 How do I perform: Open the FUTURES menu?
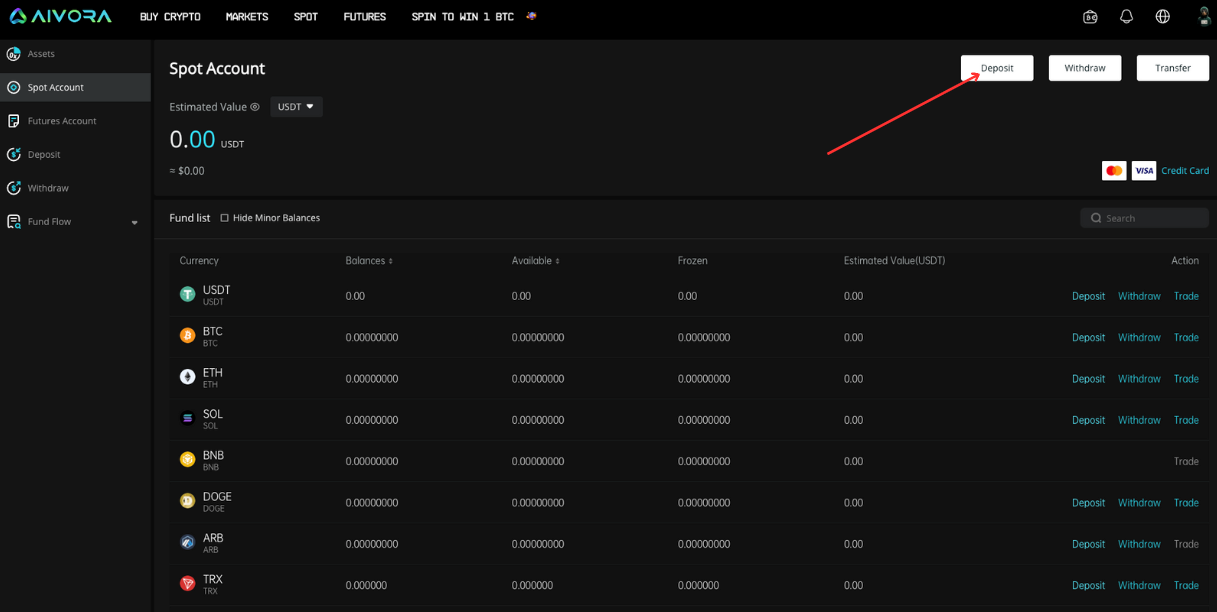364,17
